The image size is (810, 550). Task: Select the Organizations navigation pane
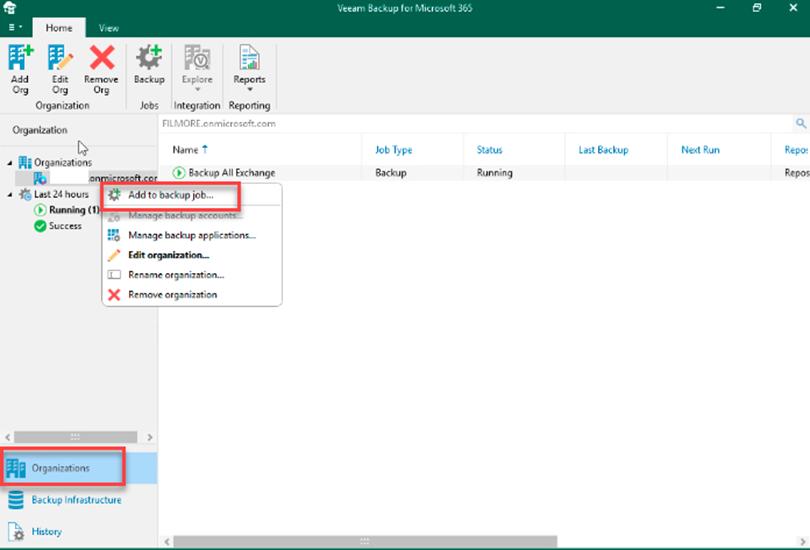(x=62, y=468)
